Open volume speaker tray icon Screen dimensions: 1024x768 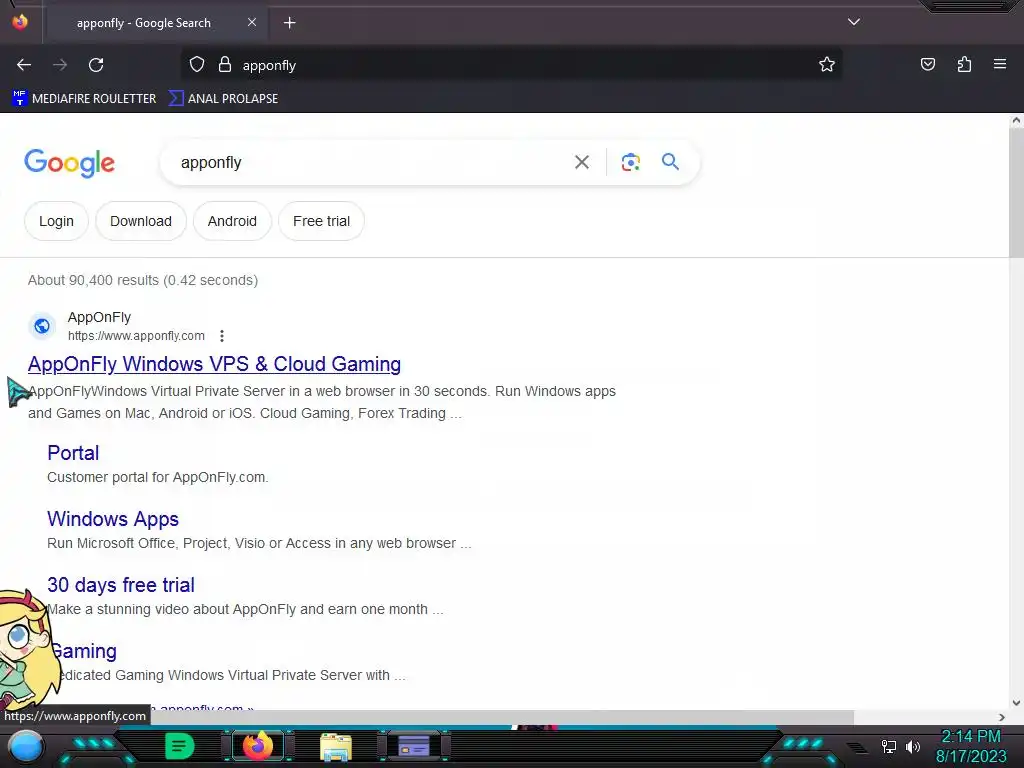[x=913, y=746]
